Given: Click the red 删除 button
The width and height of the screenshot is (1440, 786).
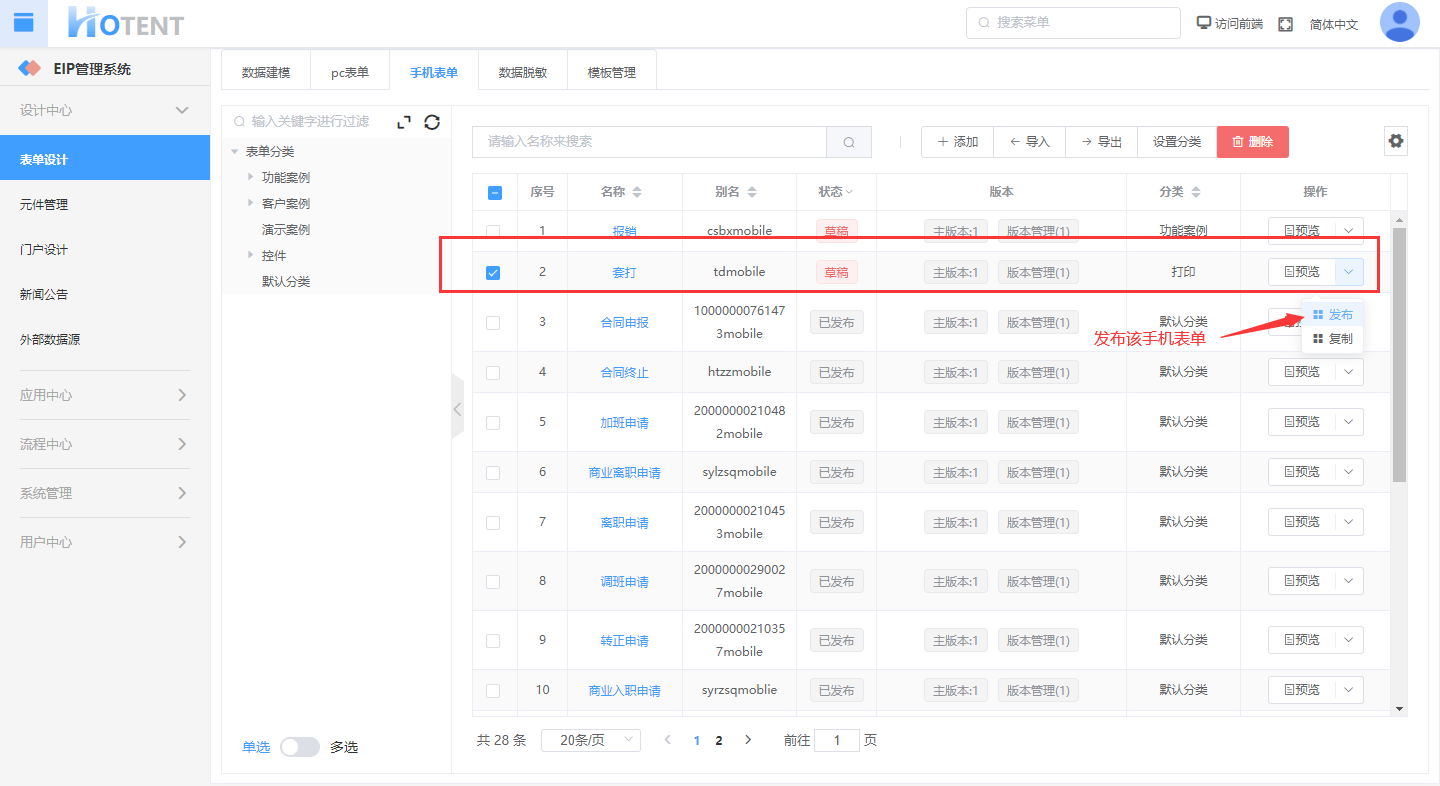Looking at the screenshot, I should pyautogui.click(x=1252, y=142).
